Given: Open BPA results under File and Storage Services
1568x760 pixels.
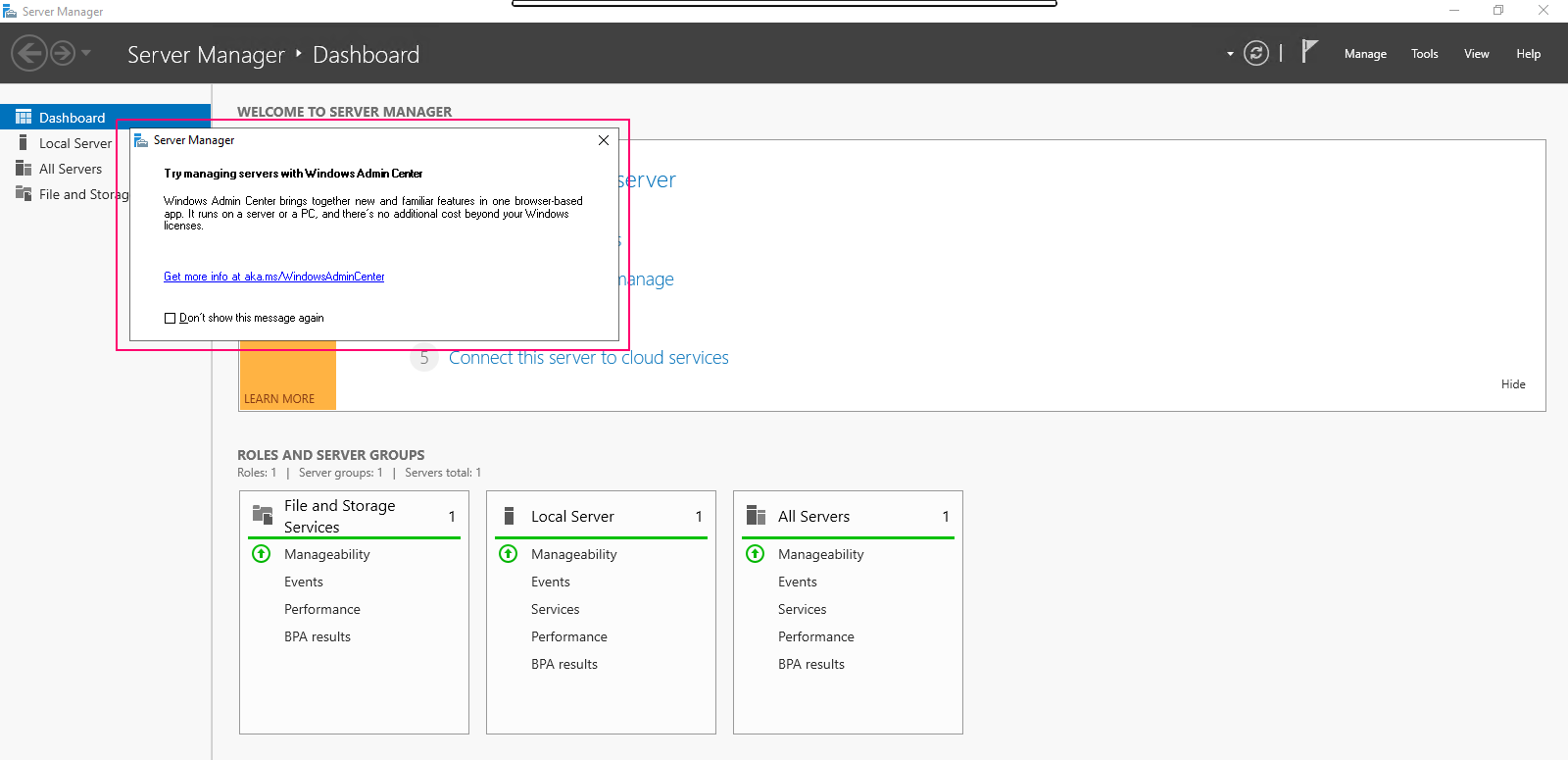Looking at the screenshot, I should 318,636.
